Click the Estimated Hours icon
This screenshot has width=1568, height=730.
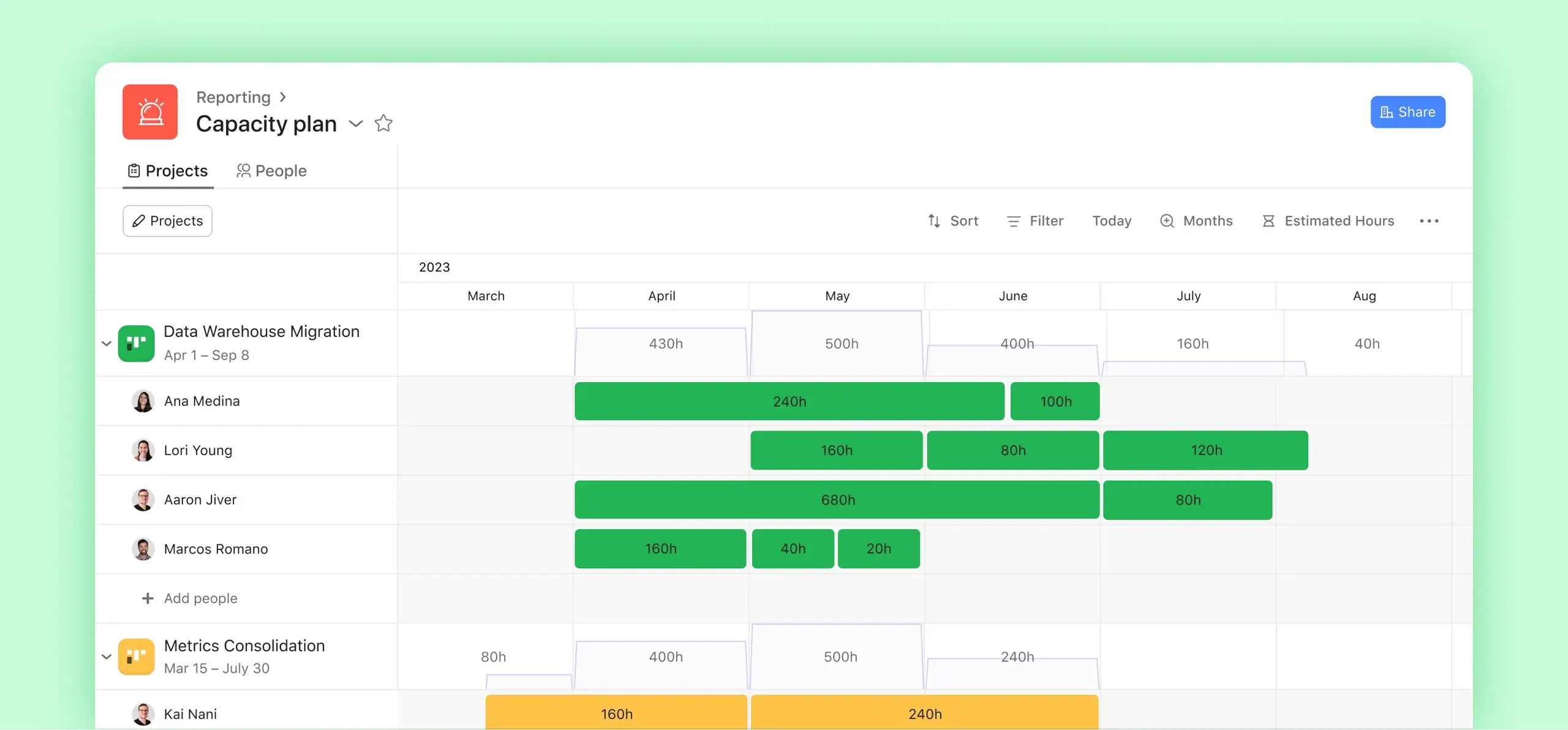pyautogui.click(x=1269, y=221)
